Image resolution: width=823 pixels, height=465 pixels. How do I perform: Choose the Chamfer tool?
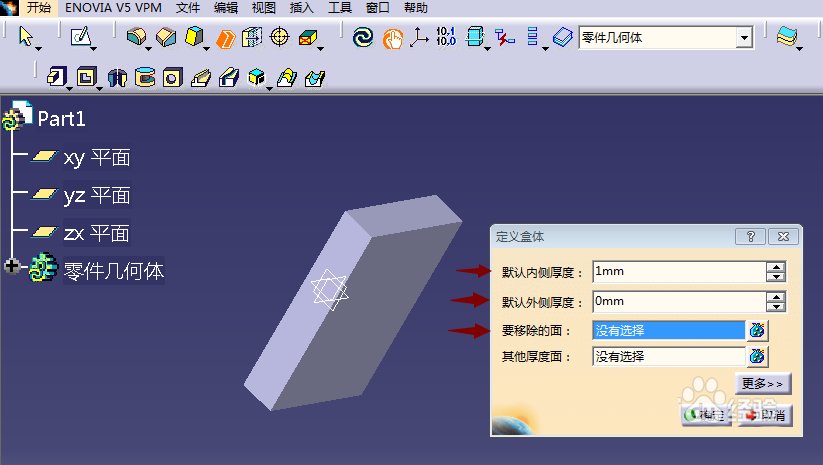(166, 37)
